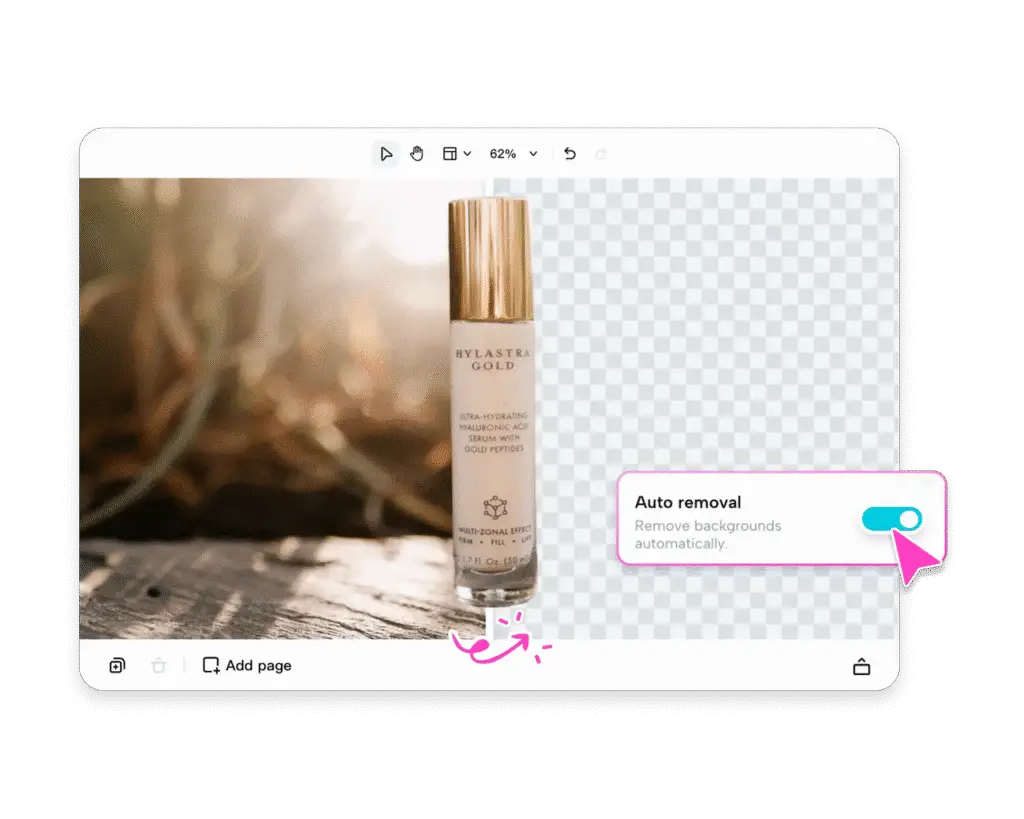Click the page layout icon
Viewport: 1024px width, 819px height.
click(x=450, y=154)
